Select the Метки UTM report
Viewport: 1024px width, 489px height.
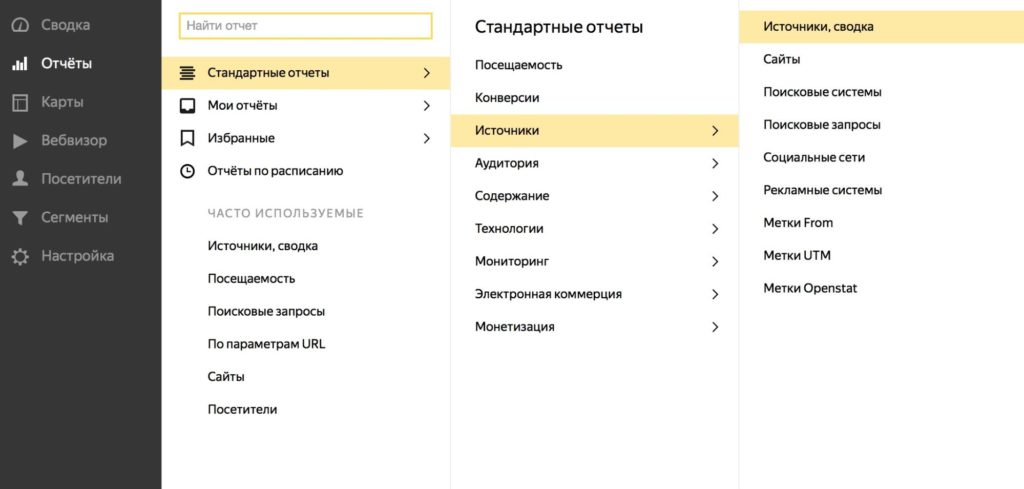click(x=797, y=255)
